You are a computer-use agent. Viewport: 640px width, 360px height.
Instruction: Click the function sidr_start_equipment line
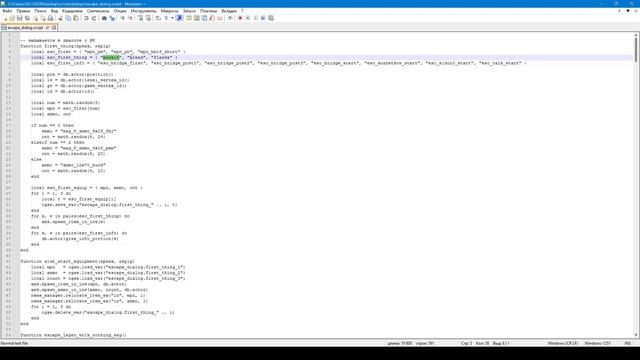pyautogui.click(x=77, y=261)
